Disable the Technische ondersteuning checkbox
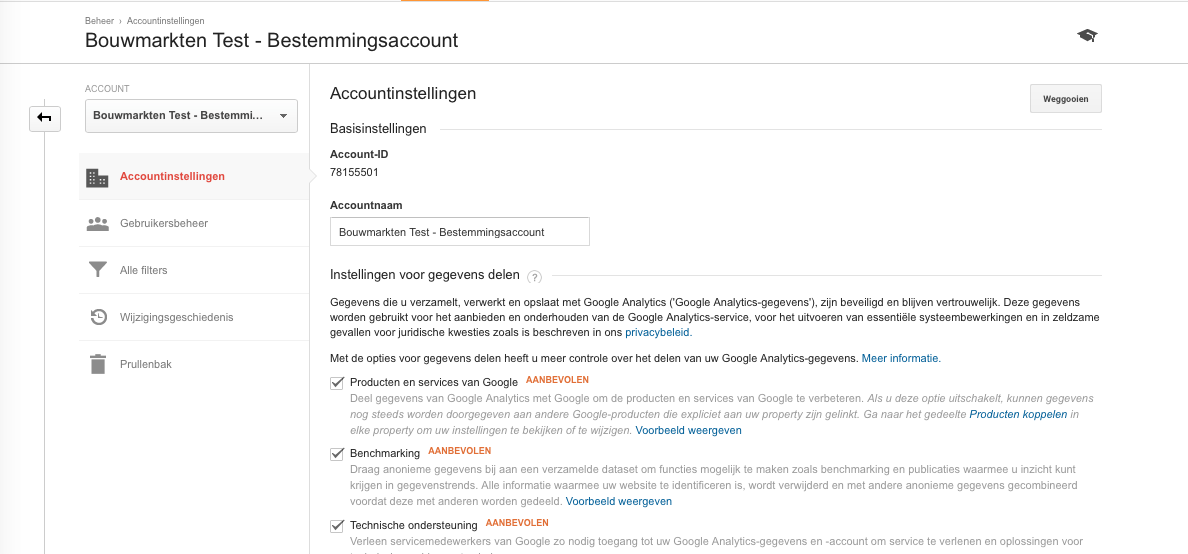The width and height of the screenshot is (1188, 554). tap(337, 525)
